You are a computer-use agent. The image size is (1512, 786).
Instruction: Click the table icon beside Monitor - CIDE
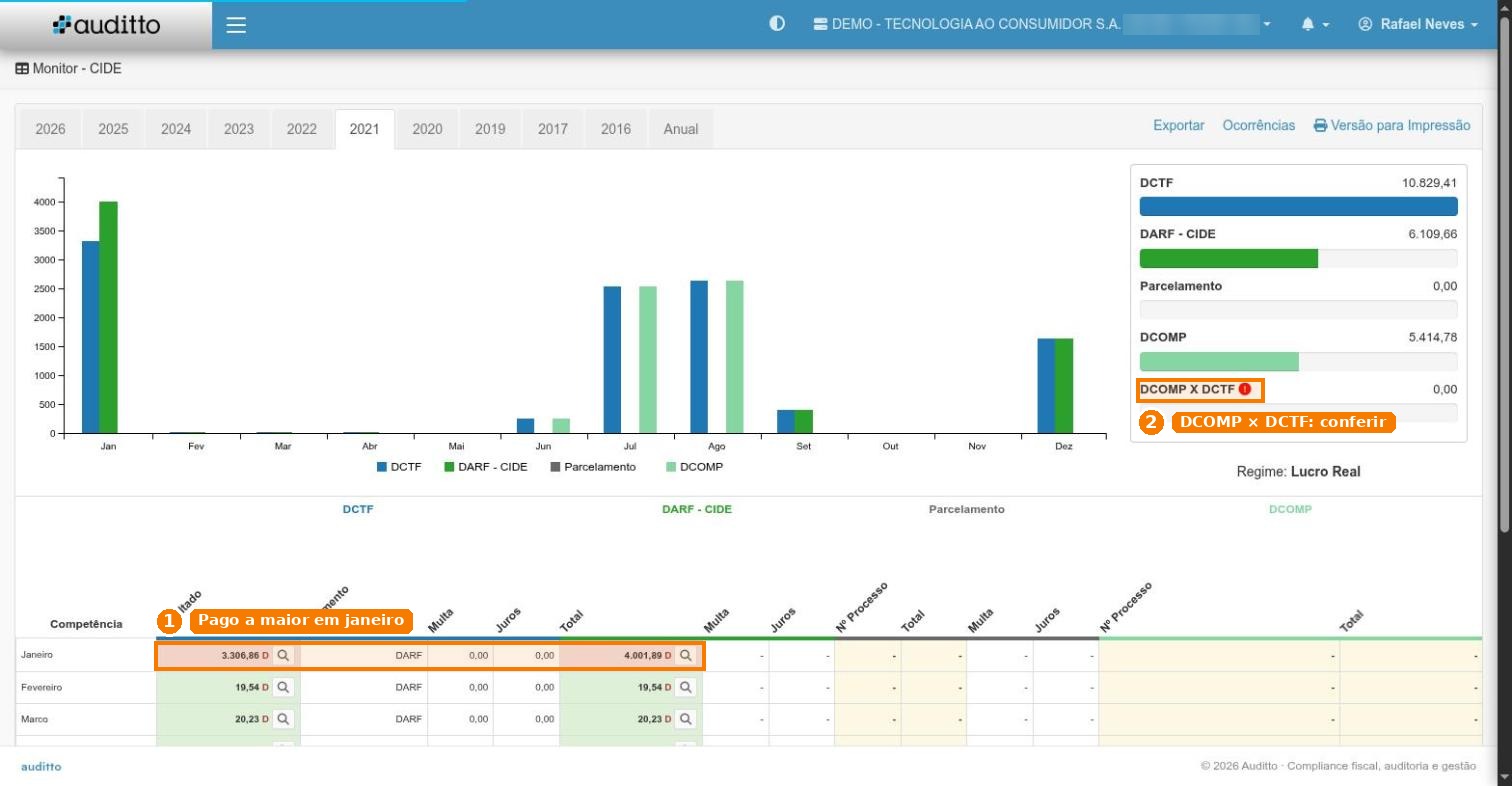(22, 69)
